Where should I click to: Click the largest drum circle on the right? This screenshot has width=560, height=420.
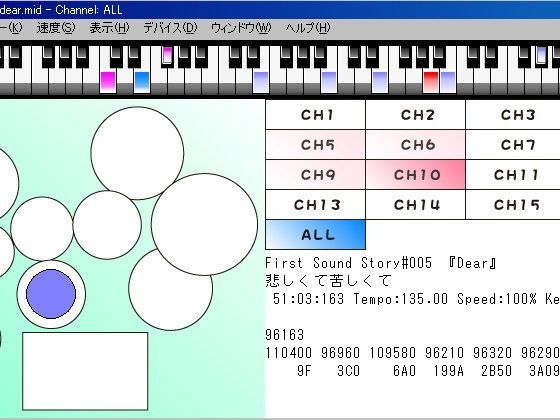204,224
